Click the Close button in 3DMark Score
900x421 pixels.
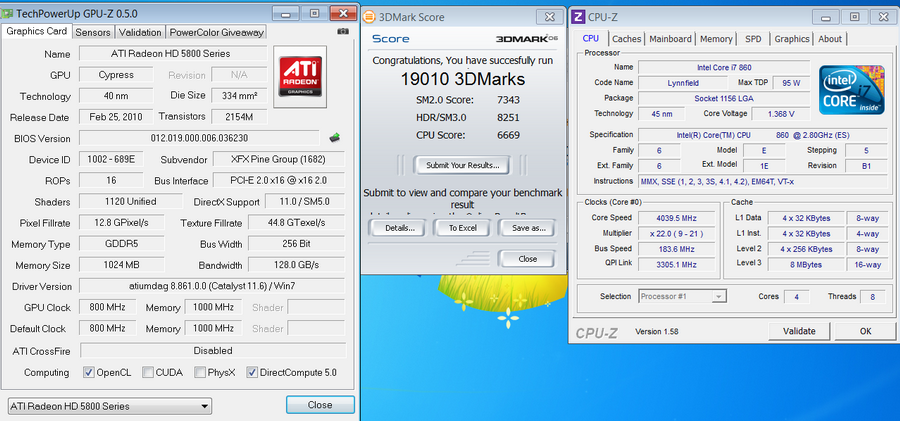pos(527,258)
